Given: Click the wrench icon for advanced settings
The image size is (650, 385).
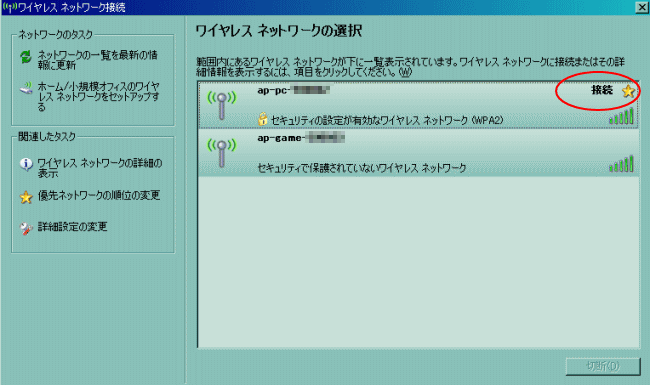Looking at the screenshot, I should (26, 228).
